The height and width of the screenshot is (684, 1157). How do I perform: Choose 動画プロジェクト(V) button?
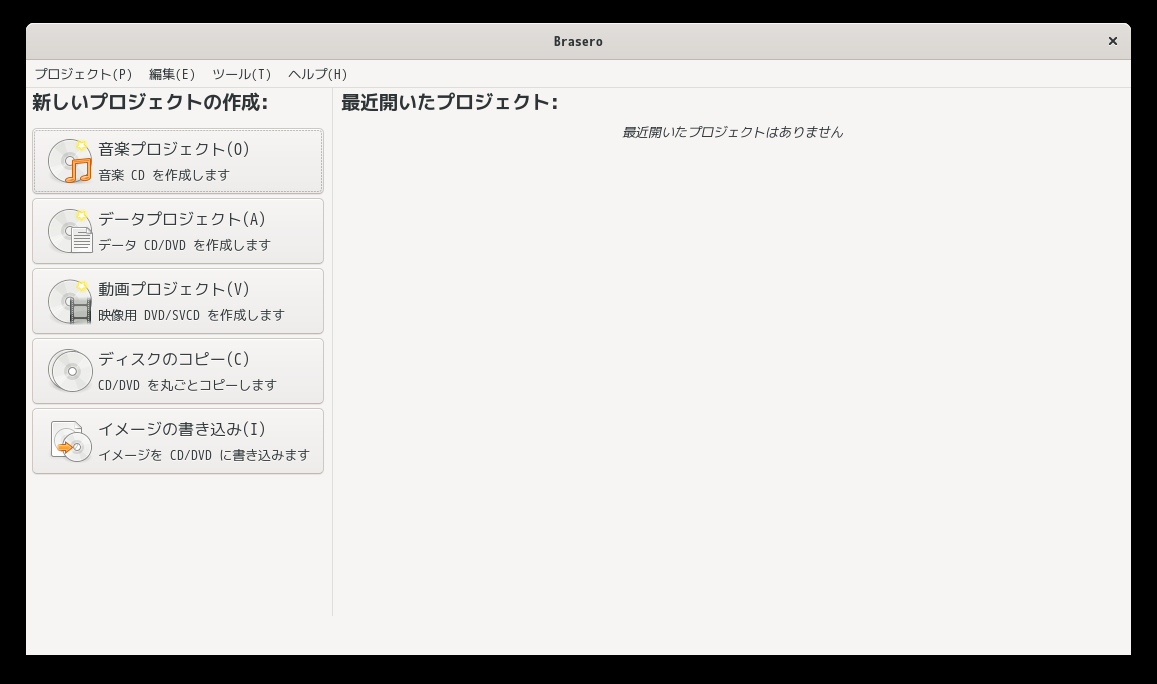tap(178, 301)
